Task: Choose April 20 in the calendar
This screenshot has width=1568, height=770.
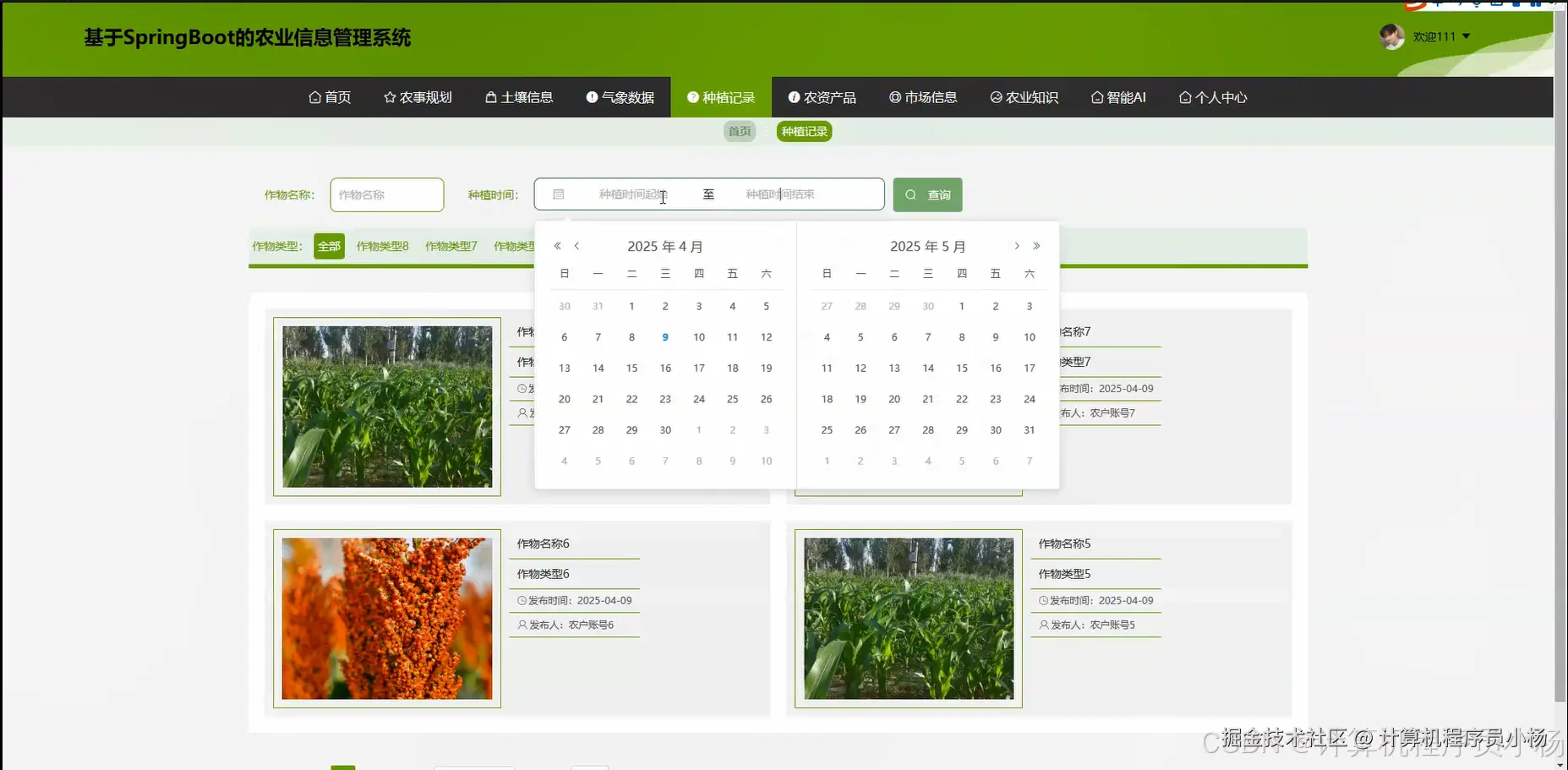Action: pyautogui.click(x=565, y=399)
